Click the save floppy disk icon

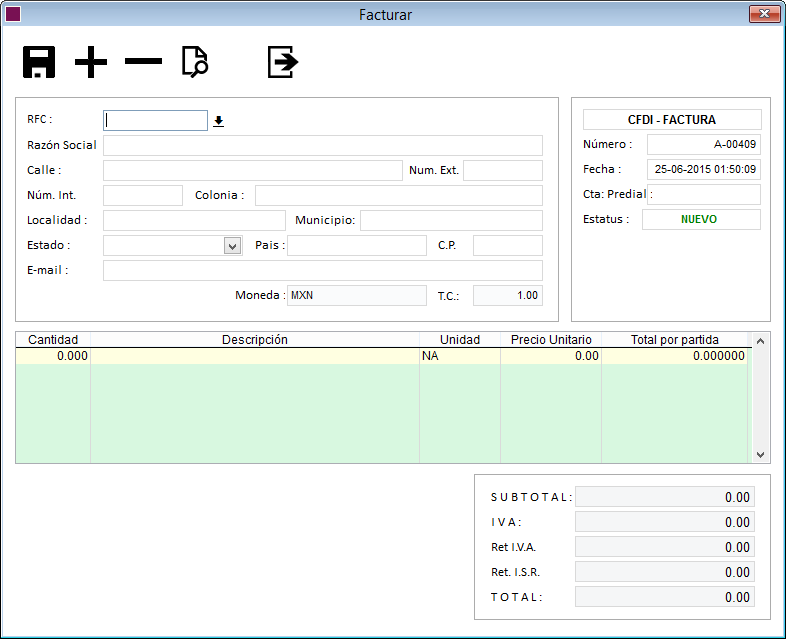click(x=39, y=62)
